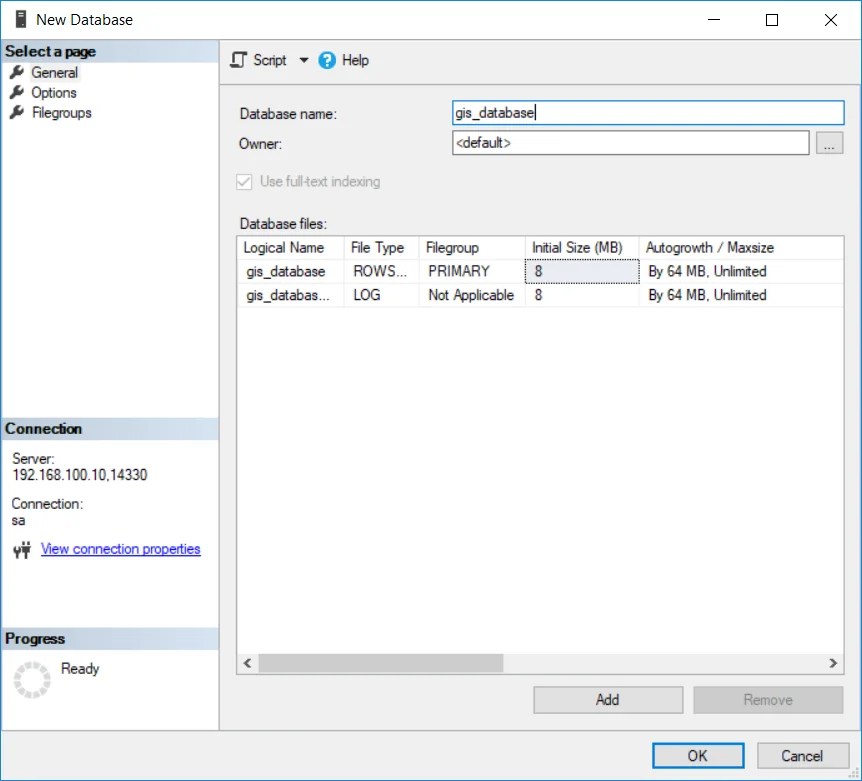Click the Autogrowth / Maxsize column header
The image size is (862, 781).
coord(741,248)
